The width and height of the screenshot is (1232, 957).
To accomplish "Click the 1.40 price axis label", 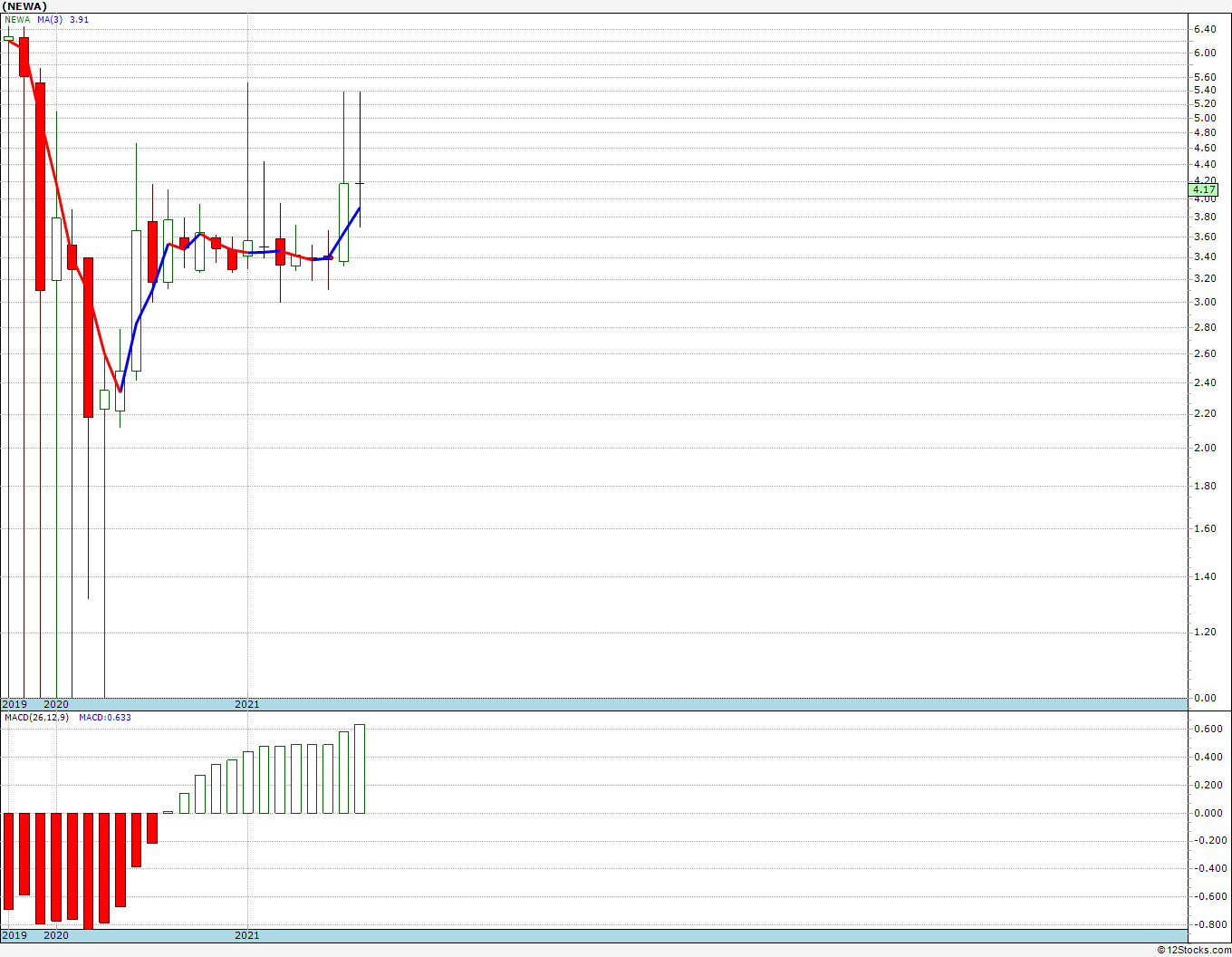I will [x=1205, y=577].
